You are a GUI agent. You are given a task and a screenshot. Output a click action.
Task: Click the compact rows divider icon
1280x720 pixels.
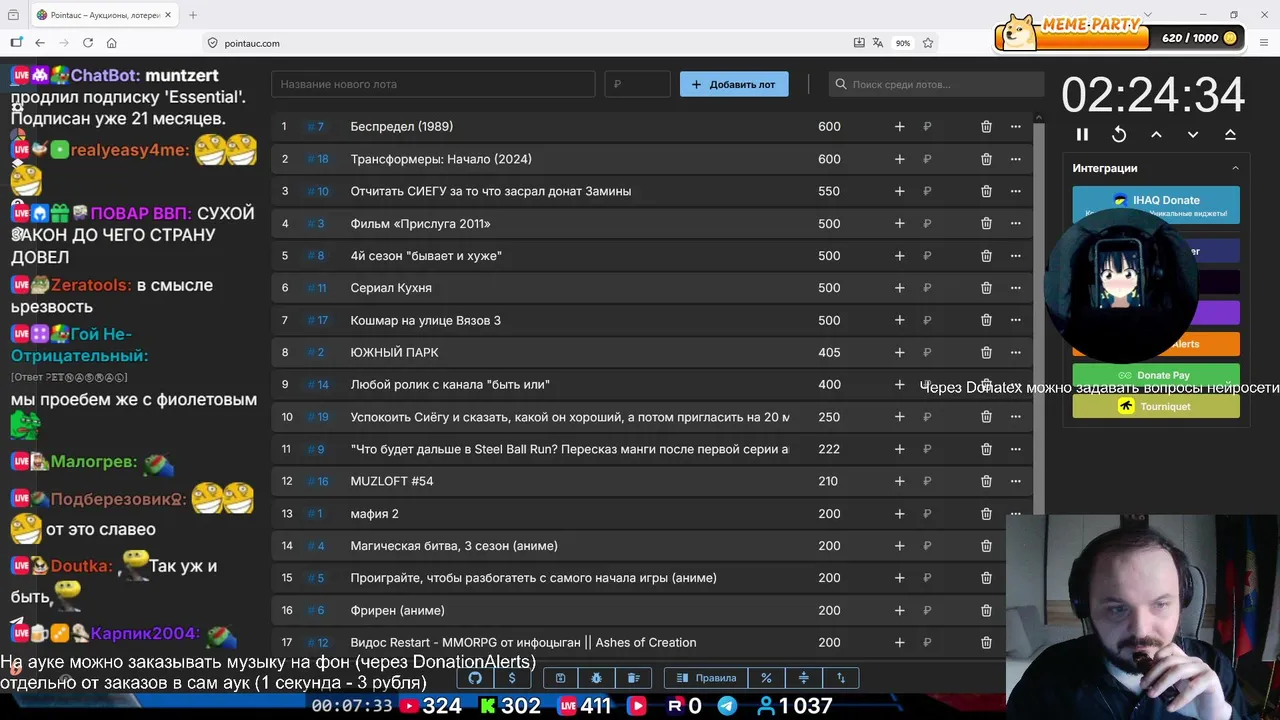pos(803,678)
